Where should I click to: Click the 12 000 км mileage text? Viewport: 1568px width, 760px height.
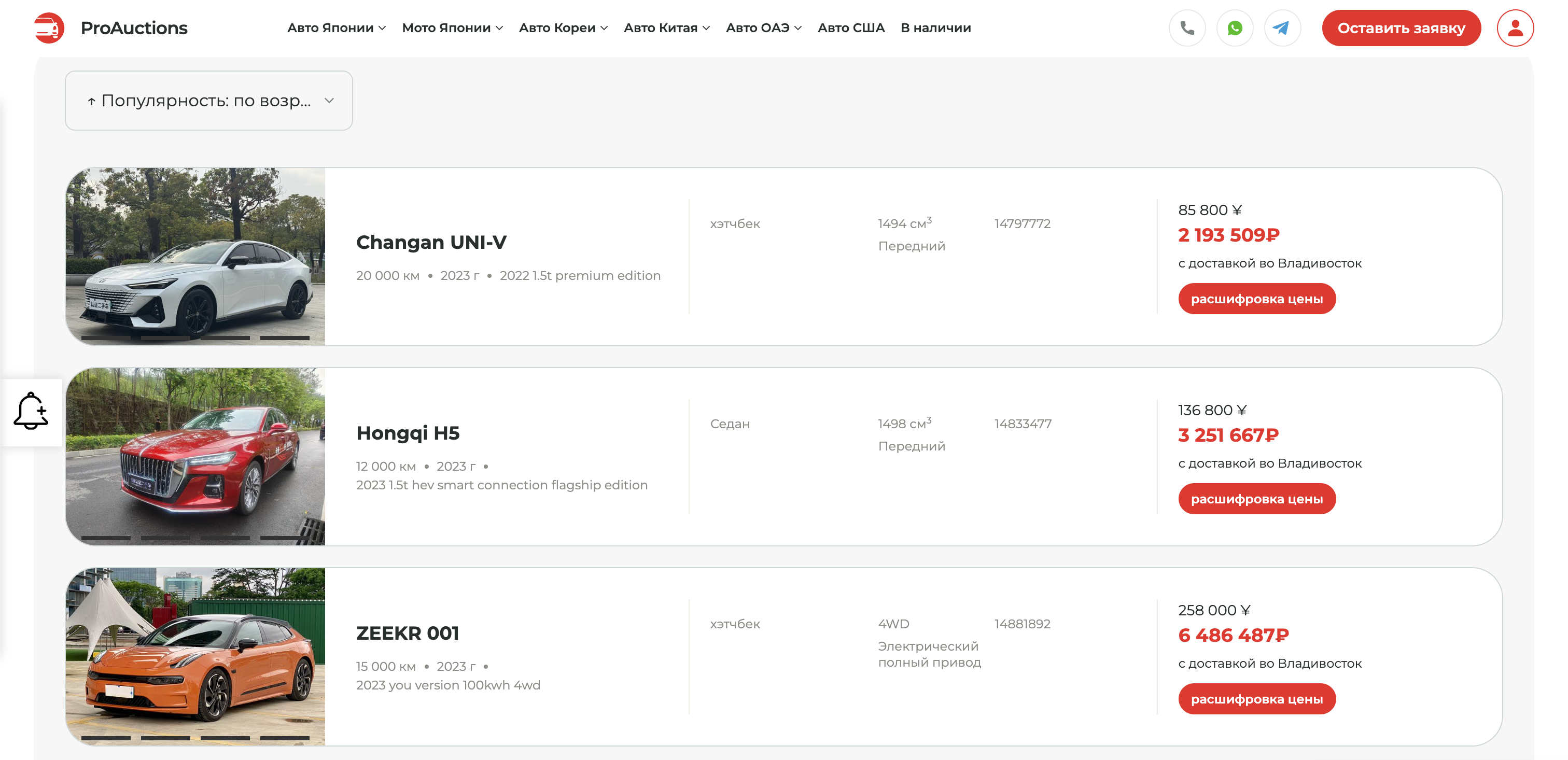pyautogui.click(x=386, y=467)
